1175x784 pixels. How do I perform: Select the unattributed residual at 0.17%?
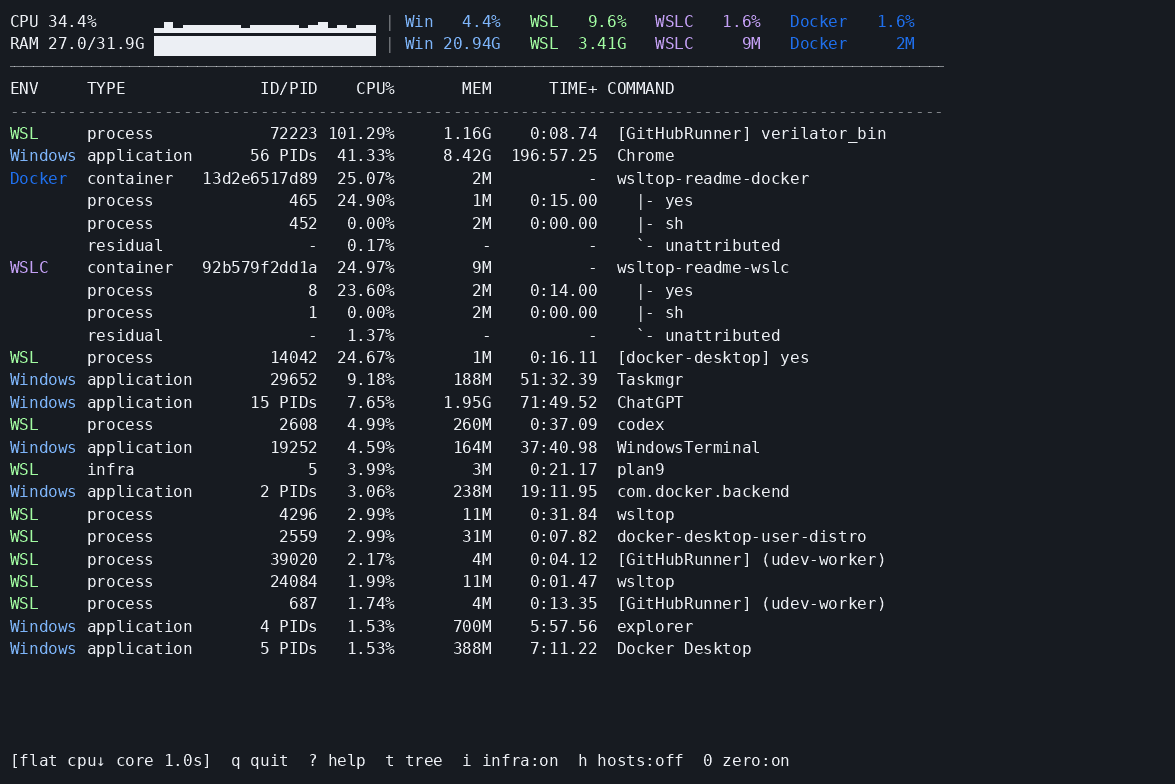coord(434,246)
